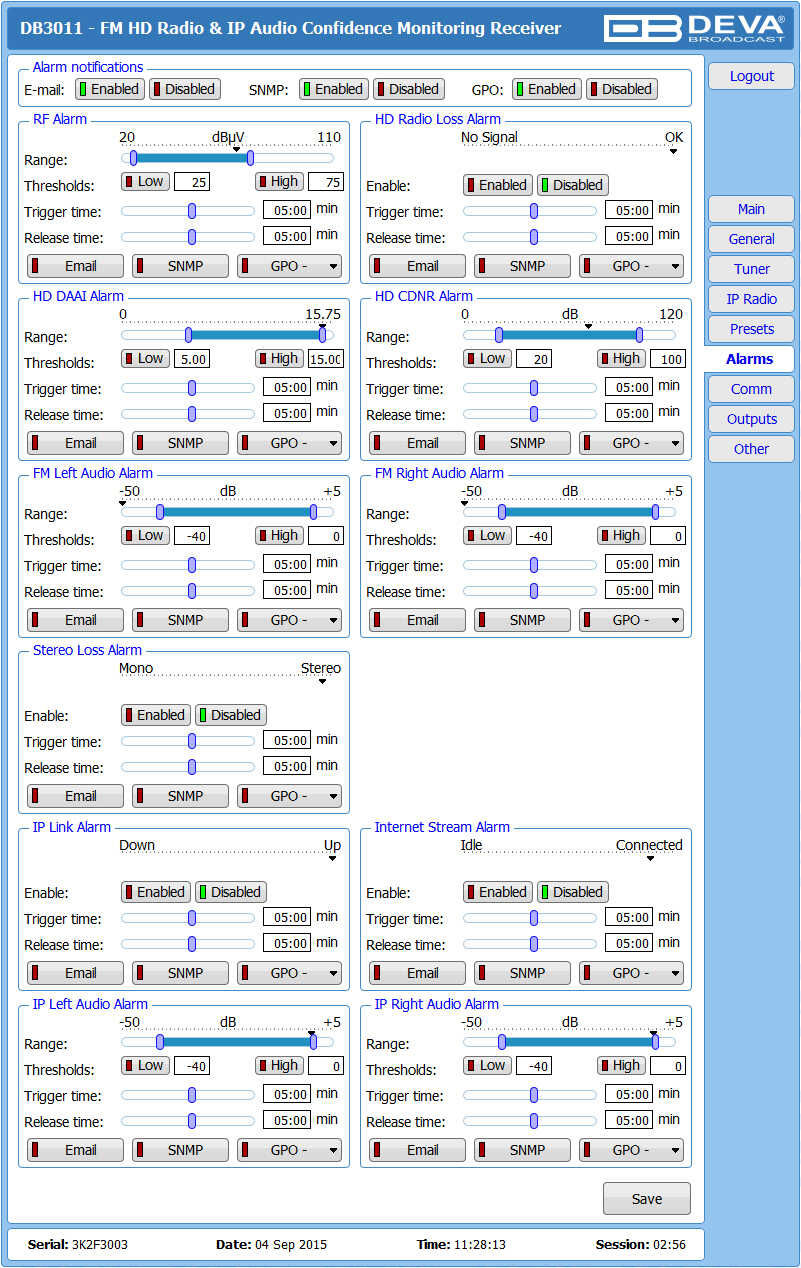The height and width of the screenshot is (1268, 801).
Task: Open the IP Link Alarm GPO dropdown
Action: coord(289,973)
